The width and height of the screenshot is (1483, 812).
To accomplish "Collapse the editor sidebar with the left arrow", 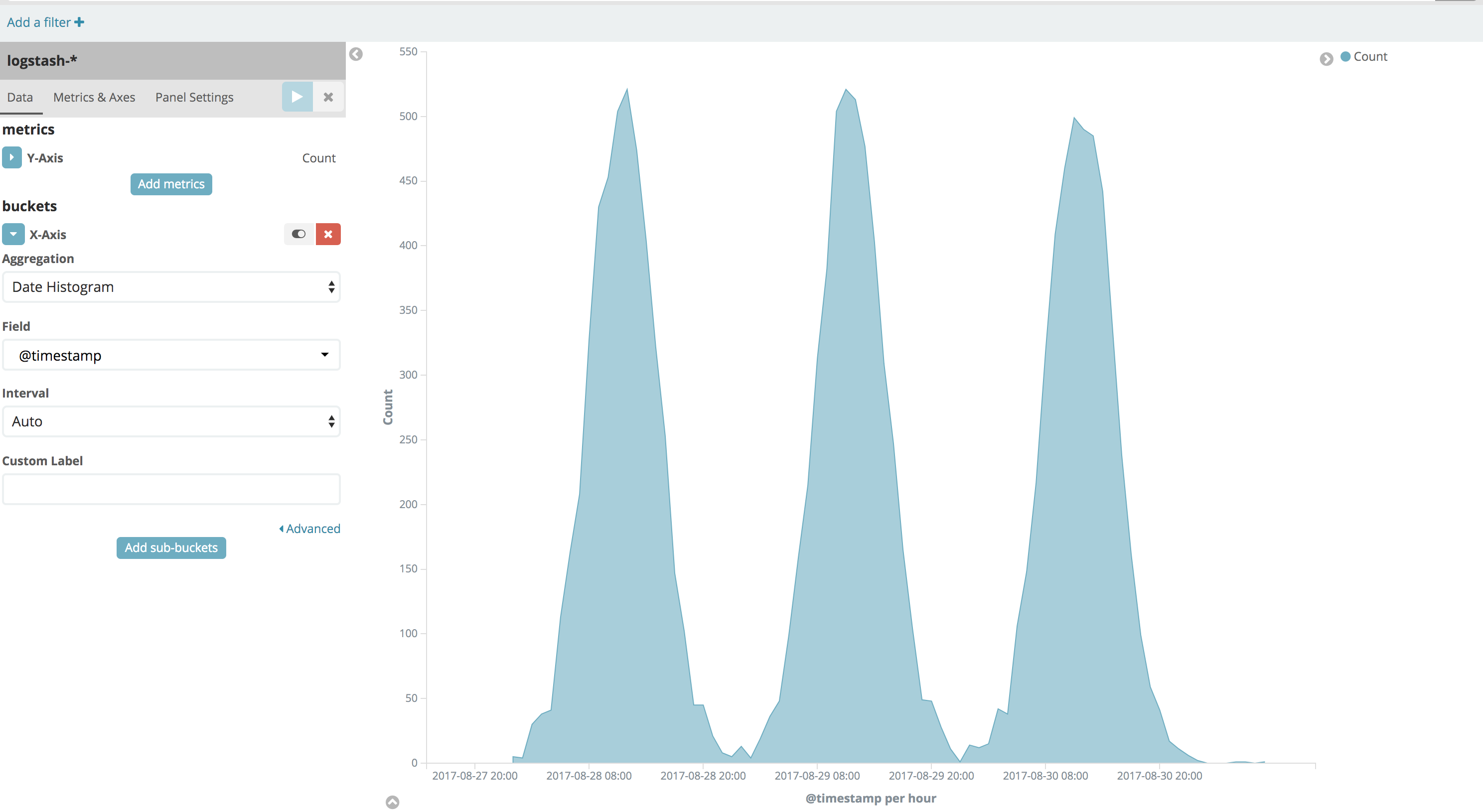I will [x=356, y=54].
